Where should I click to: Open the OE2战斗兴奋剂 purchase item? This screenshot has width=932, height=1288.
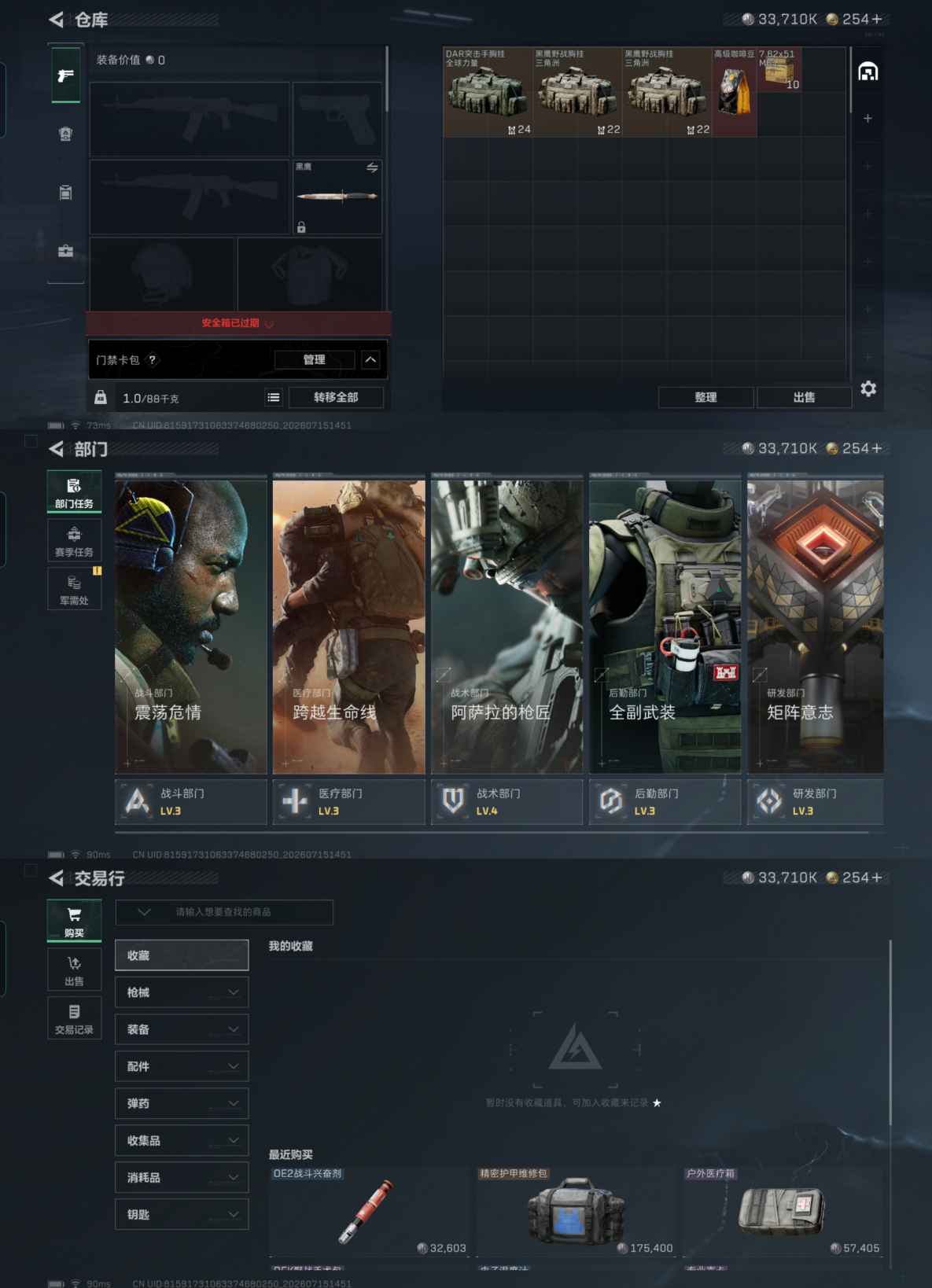click(369, 1211)
